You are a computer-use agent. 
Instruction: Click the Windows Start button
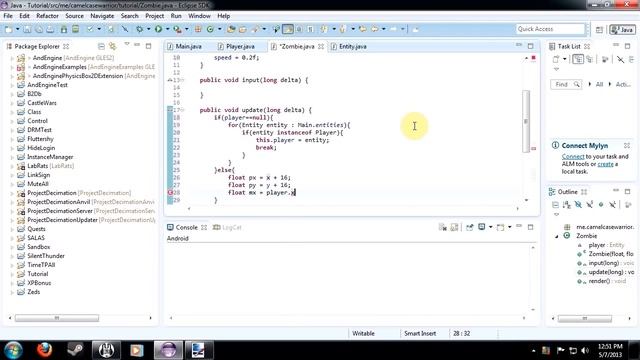(x=13, y=350)
